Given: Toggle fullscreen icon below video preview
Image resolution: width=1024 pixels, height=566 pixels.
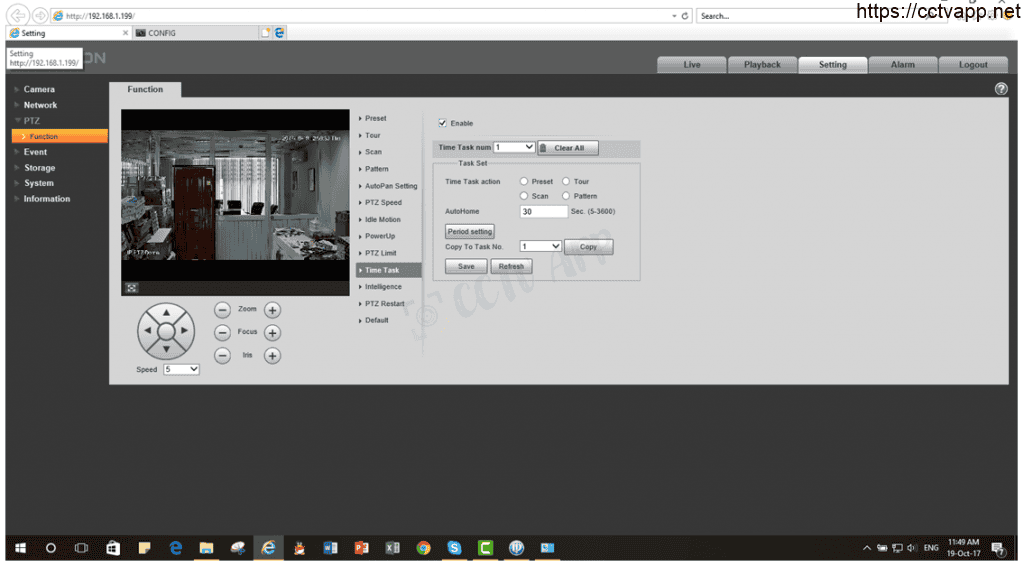Looking at the screenshot, I should 131,287.
